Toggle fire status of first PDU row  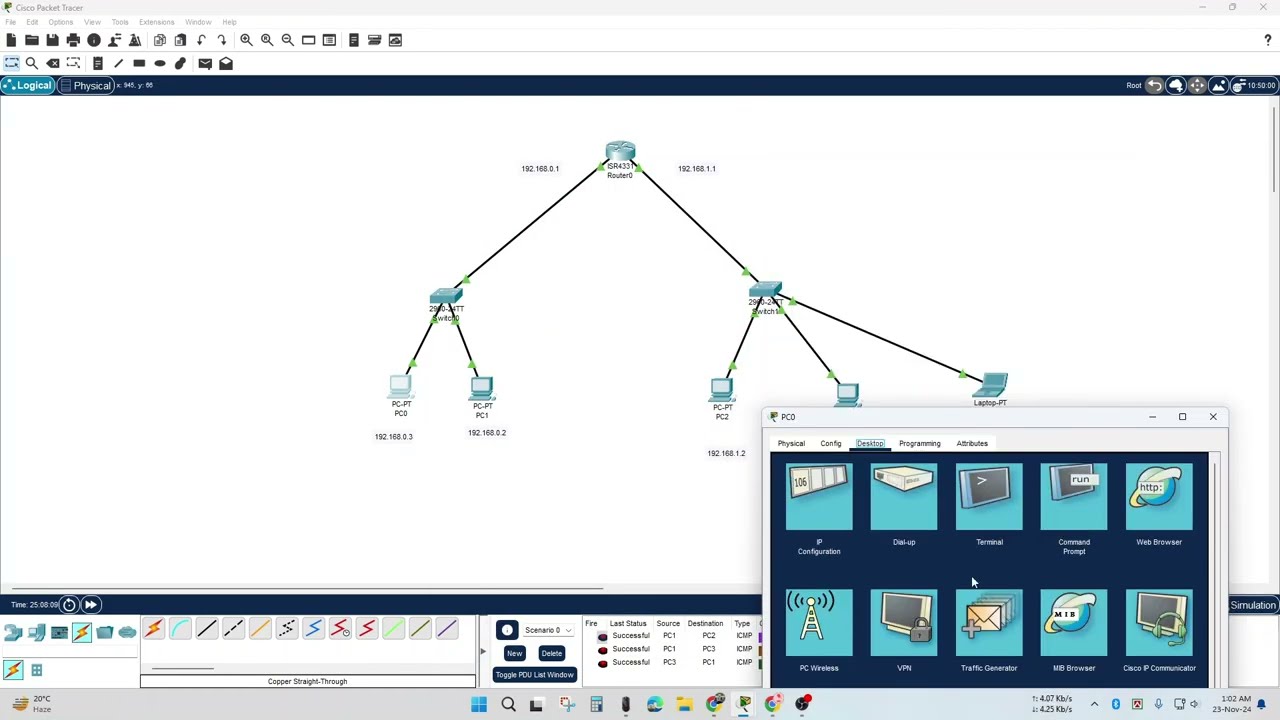[602, 636]
